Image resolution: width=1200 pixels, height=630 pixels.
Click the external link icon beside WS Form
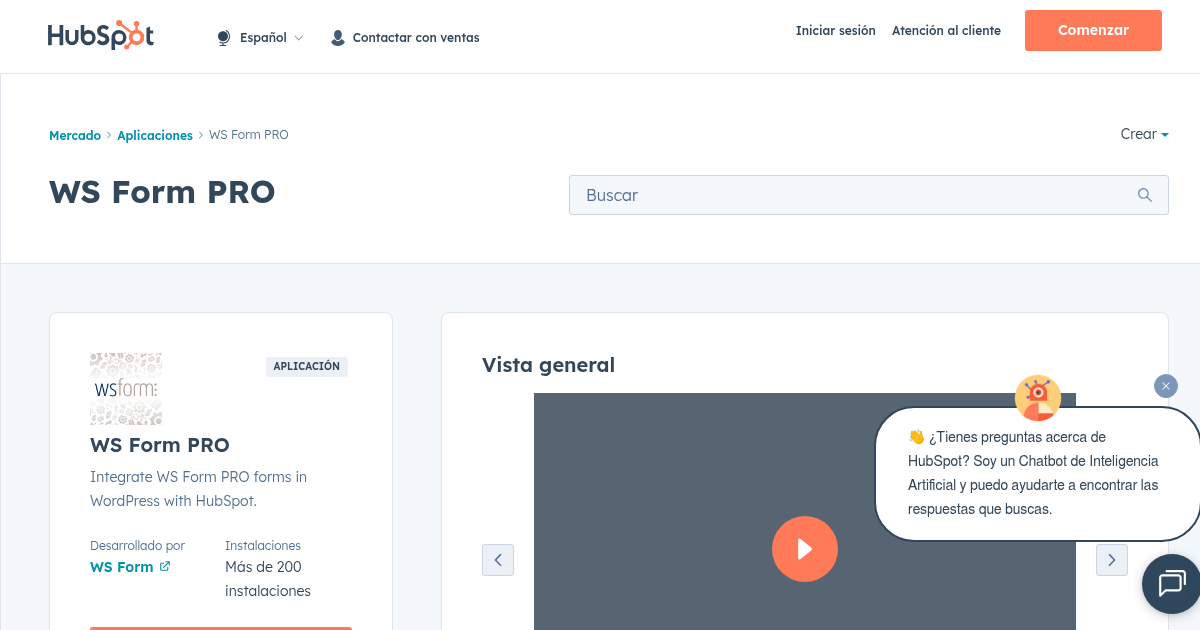tap(165, 566)
